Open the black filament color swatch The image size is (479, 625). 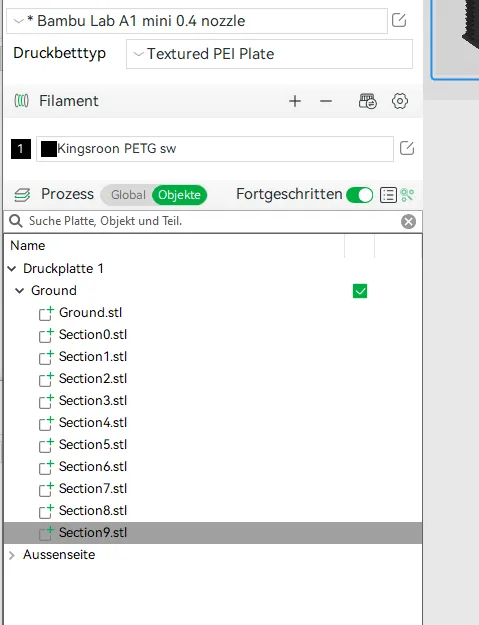pos(49,149)
